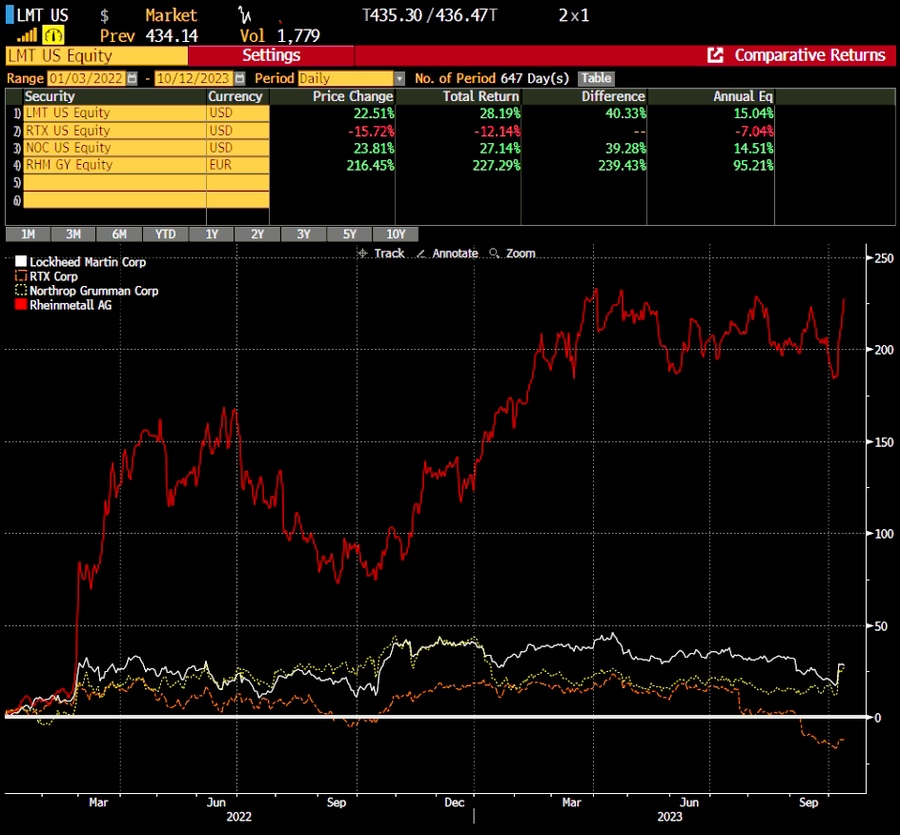Click the Vol 1,779 volume text
This screenshot has height=835, width=900.
click(x=280, y=36)
